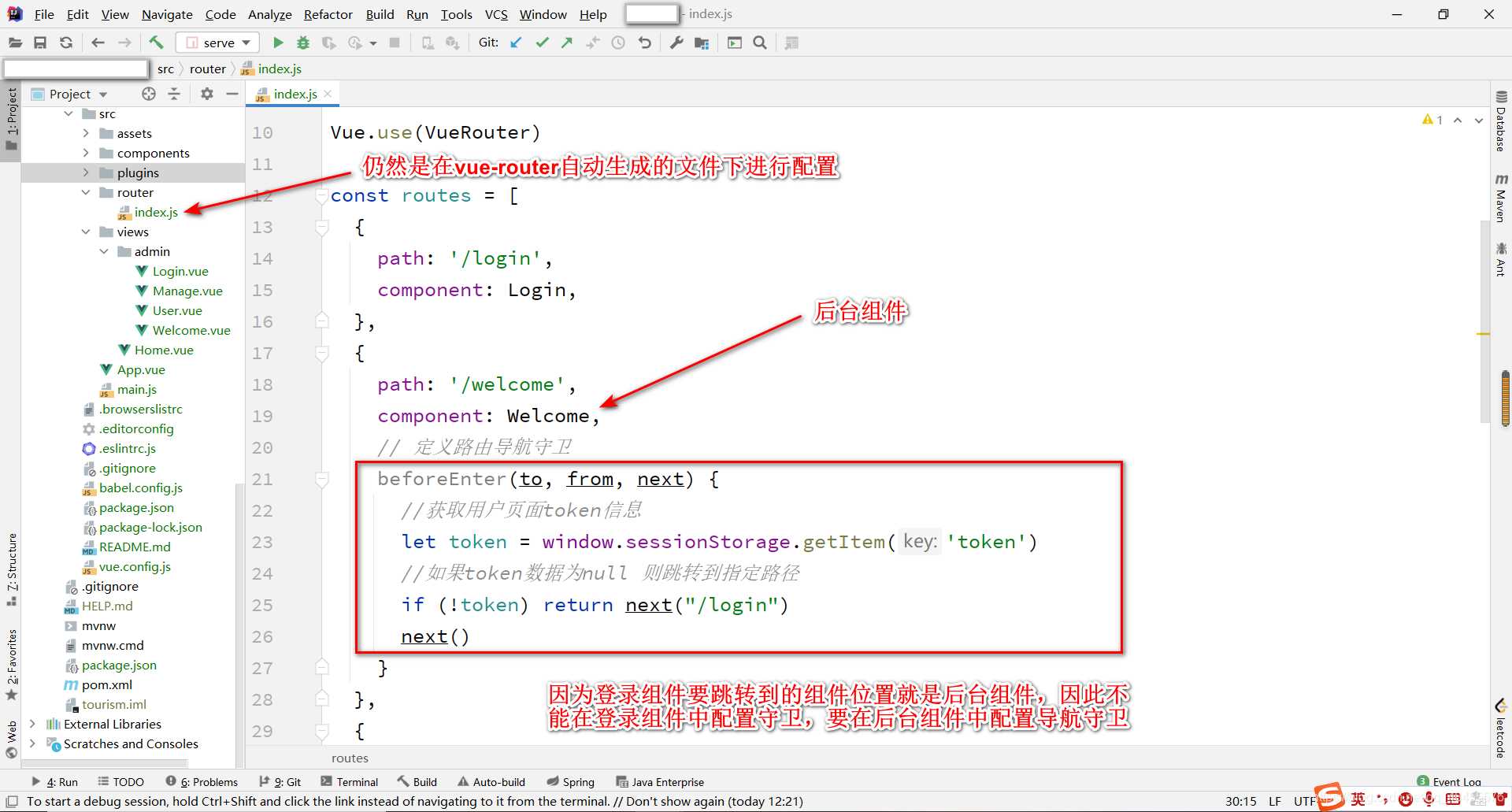
Task: Click the Build project hammer icon
Action: [x=156, y=43]
